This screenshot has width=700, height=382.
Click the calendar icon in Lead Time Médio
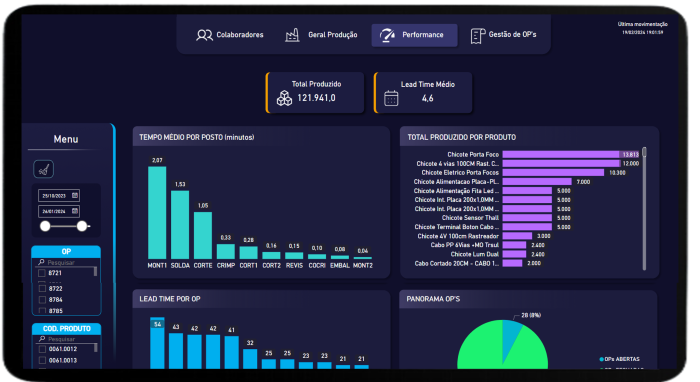click(x=391, y=98)
